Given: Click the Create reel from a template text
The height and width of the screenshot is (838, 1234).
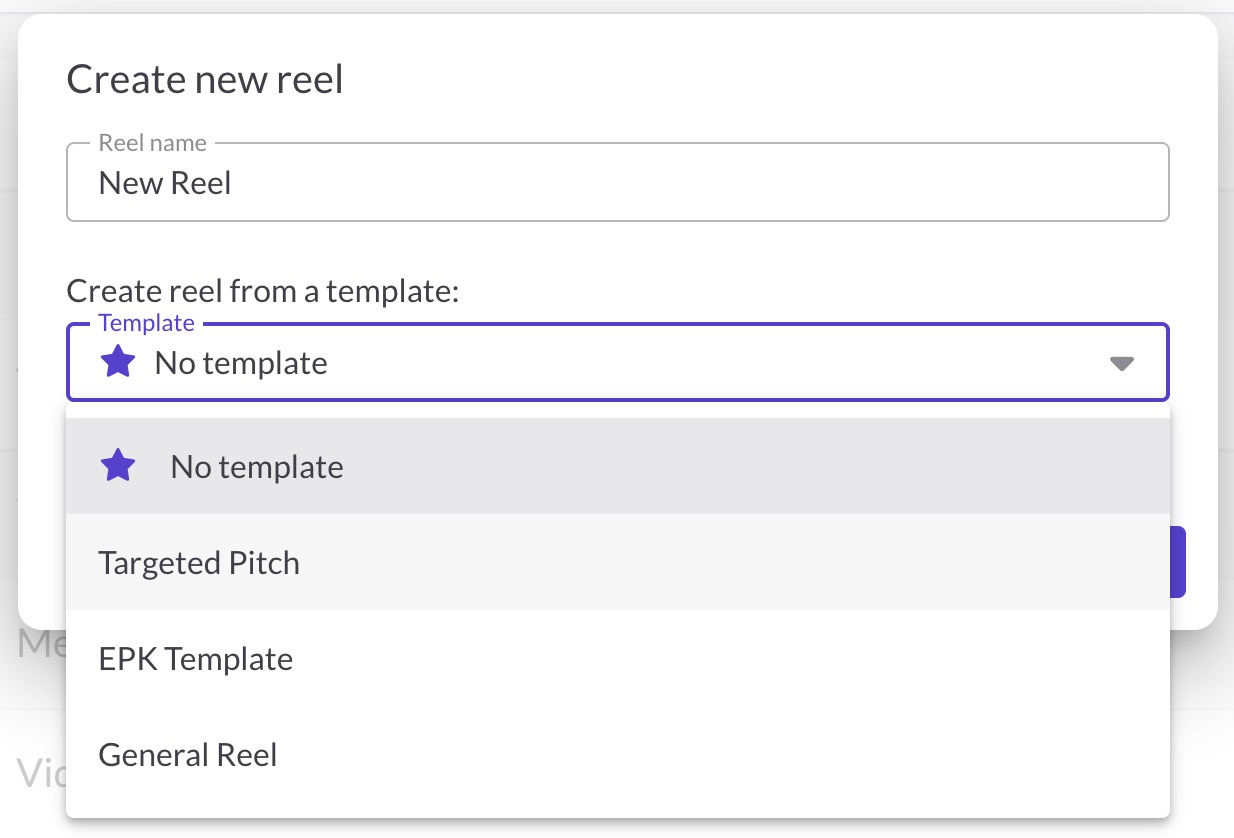Looking at the screenshot, I should tap(262, 291).
